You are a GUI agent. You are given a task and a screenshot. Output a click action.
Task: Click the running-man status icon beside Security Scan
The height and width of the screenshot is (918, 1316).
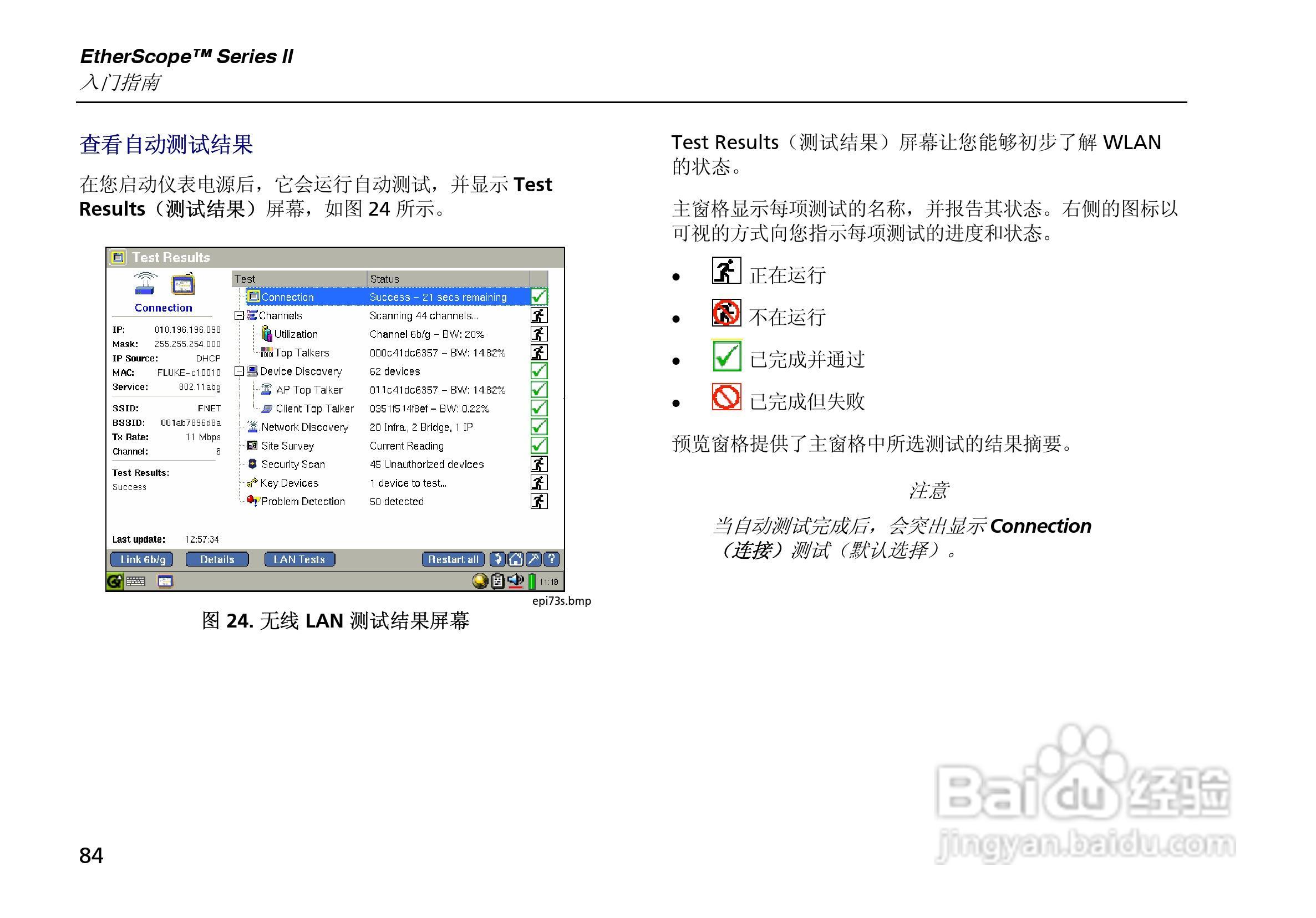[x=539, y=464]
